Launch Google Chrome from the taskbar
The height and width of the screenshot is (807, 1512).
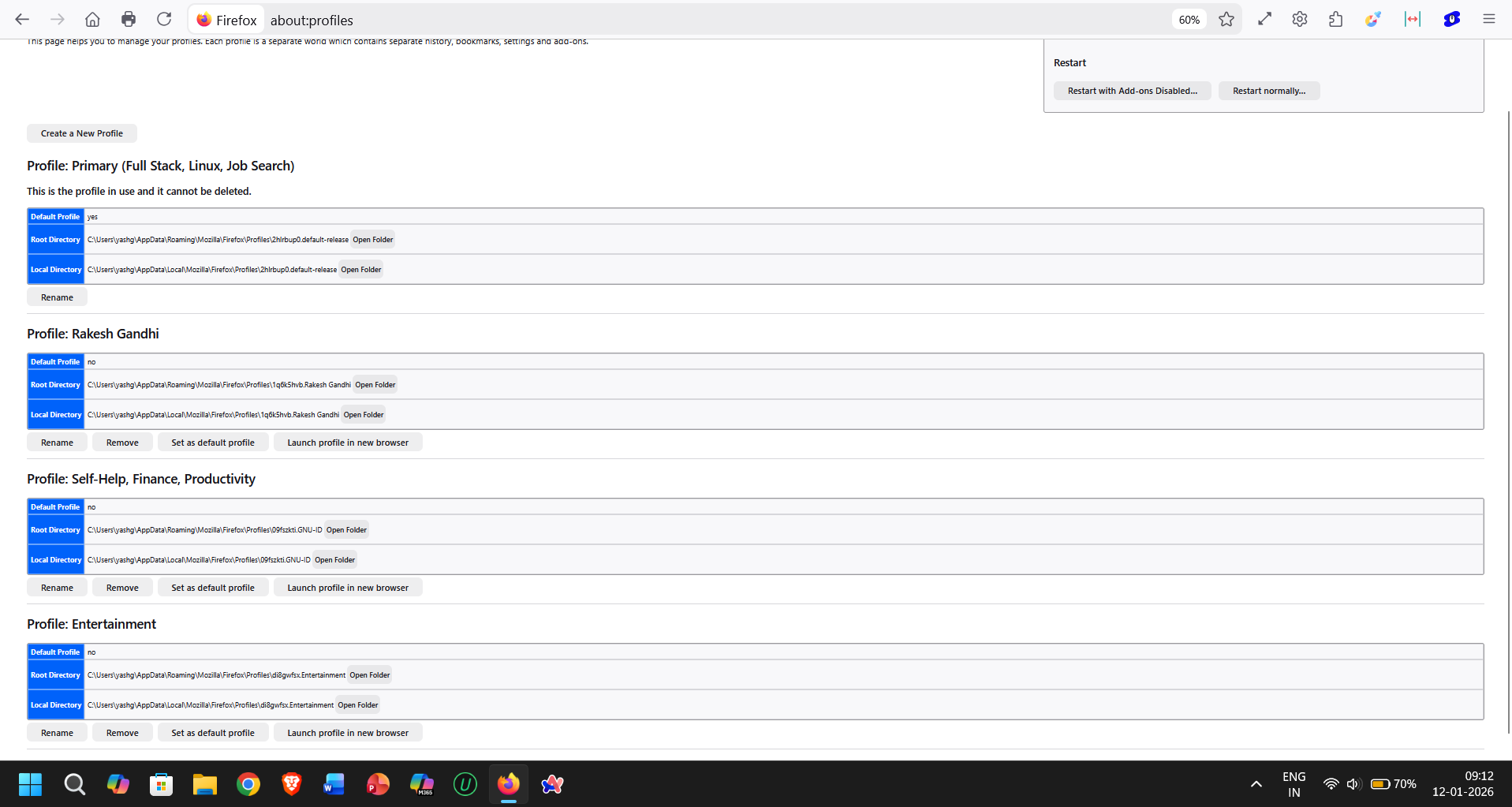248,784
